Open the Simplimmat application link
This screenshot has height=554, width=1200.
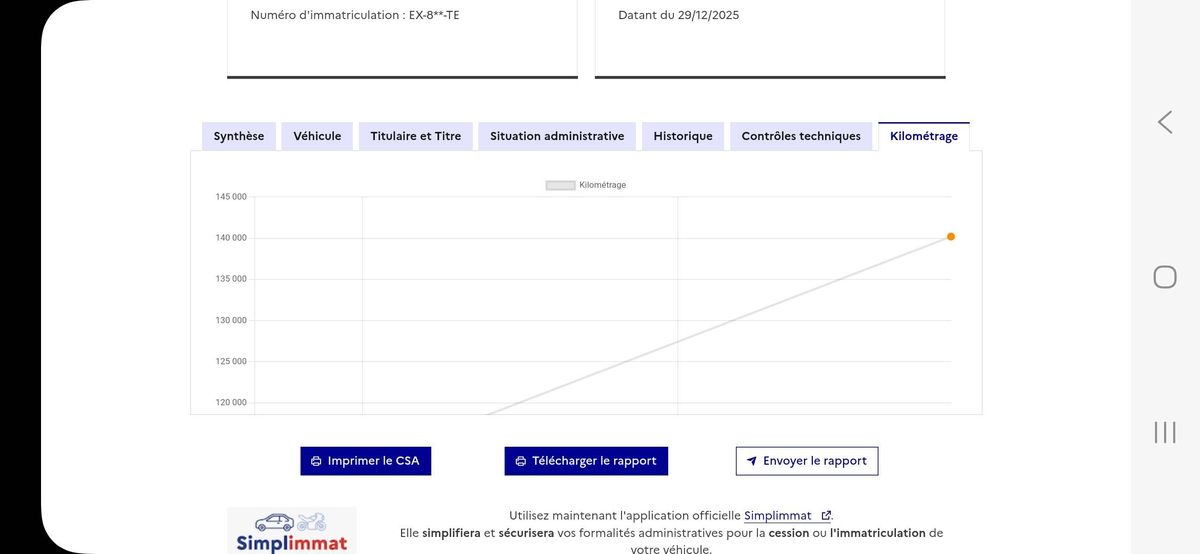coord(778,516)
